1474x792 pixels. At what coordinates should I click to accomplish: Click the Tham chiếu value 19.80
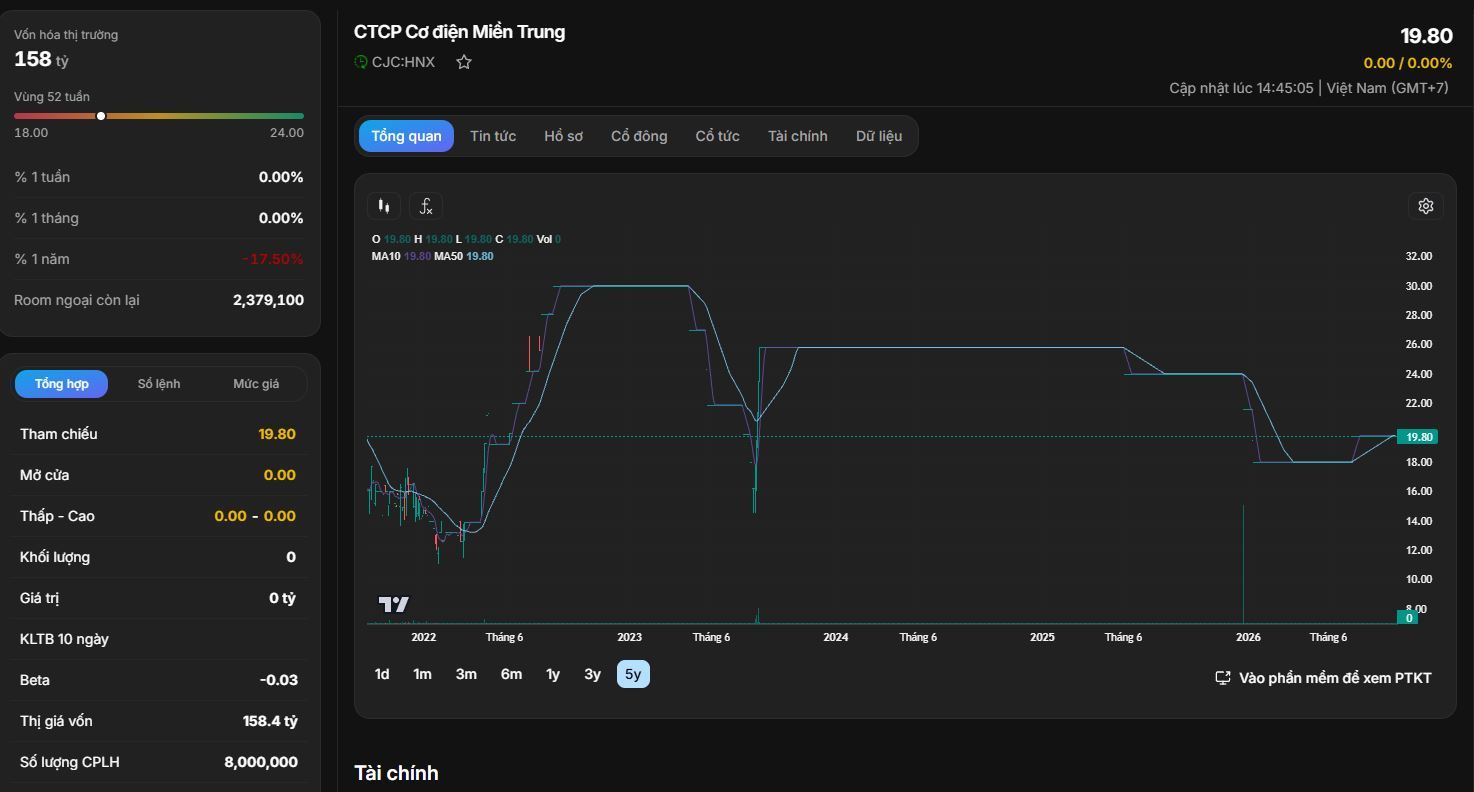tap(277, 434)
